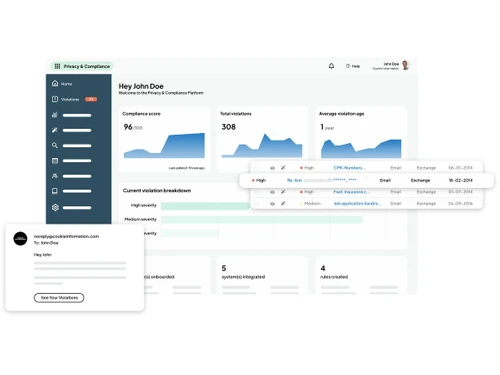Click the 'Hey John Doe' heading
500x375 pixels.
coord(141,86)
